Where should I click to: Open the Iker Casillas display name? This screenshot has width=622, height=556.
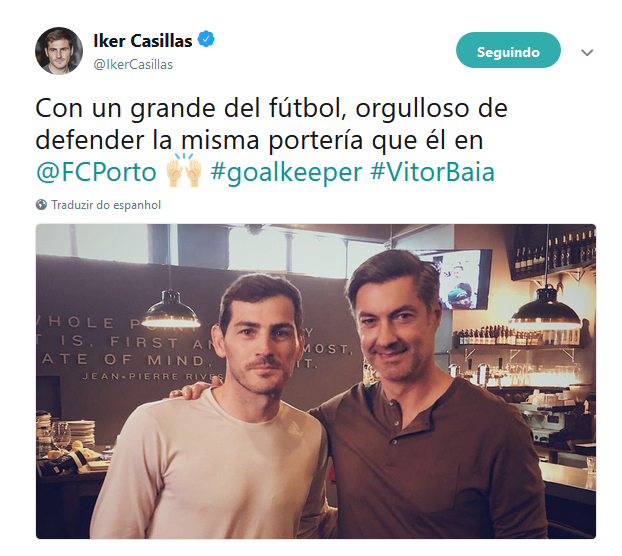click(143, 40)
